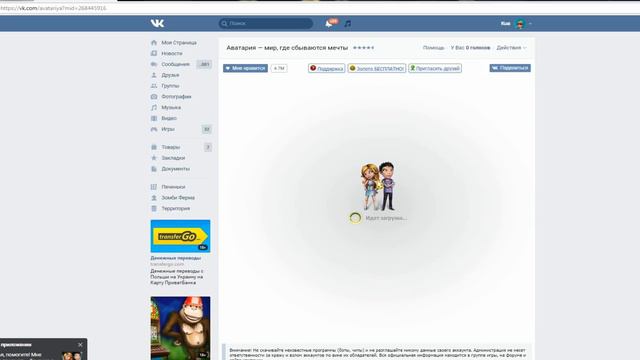
Task: Open Друзья in sidebar
Action: [170, 75]
